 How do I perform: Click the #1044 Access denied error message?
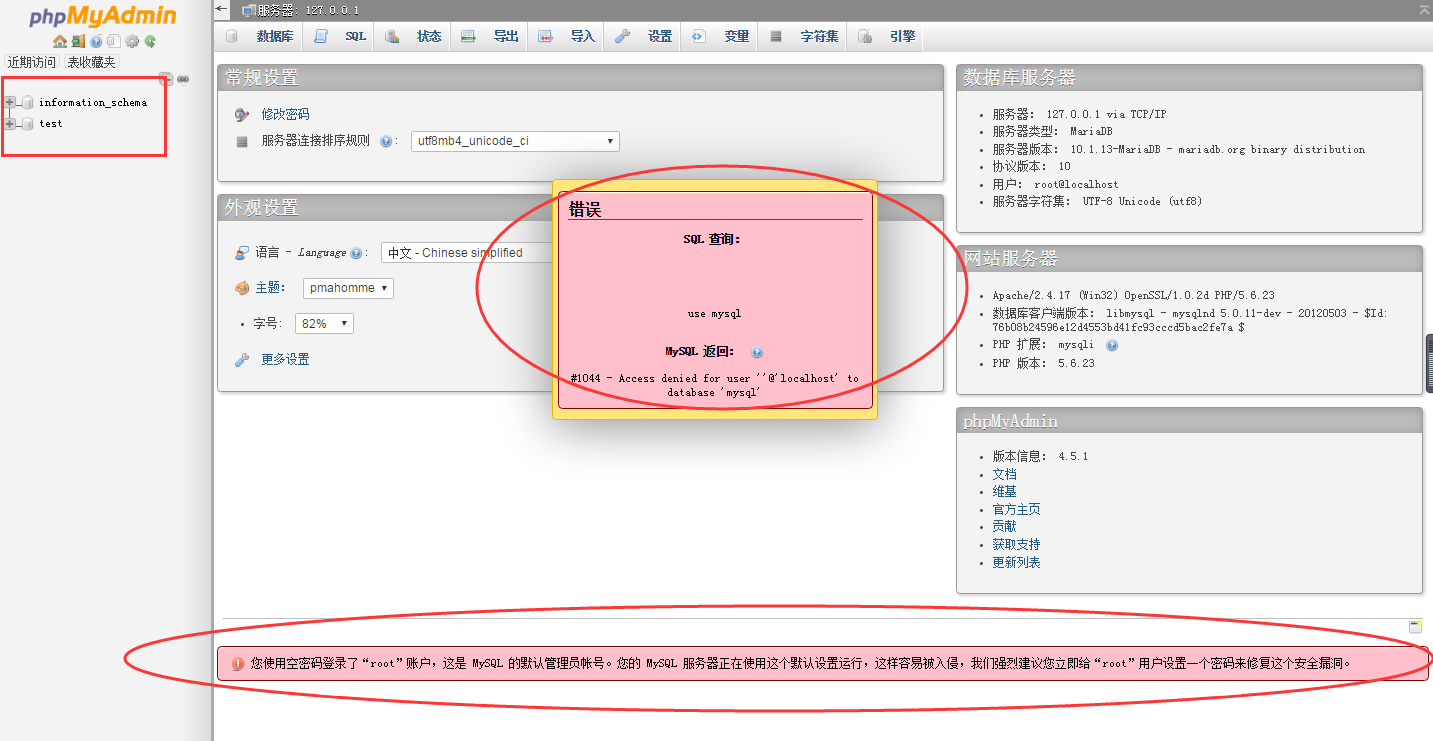tap(714, 385)
